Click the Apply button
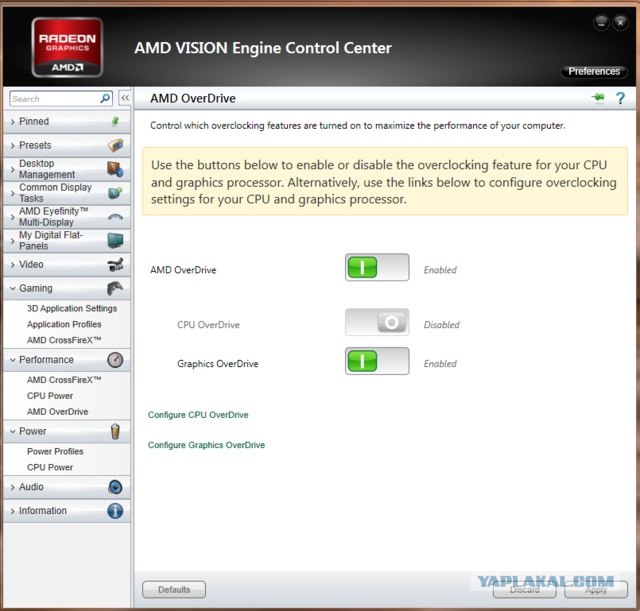Image resolution: width=640 pixels, height=611 pixels. [596, 590]
